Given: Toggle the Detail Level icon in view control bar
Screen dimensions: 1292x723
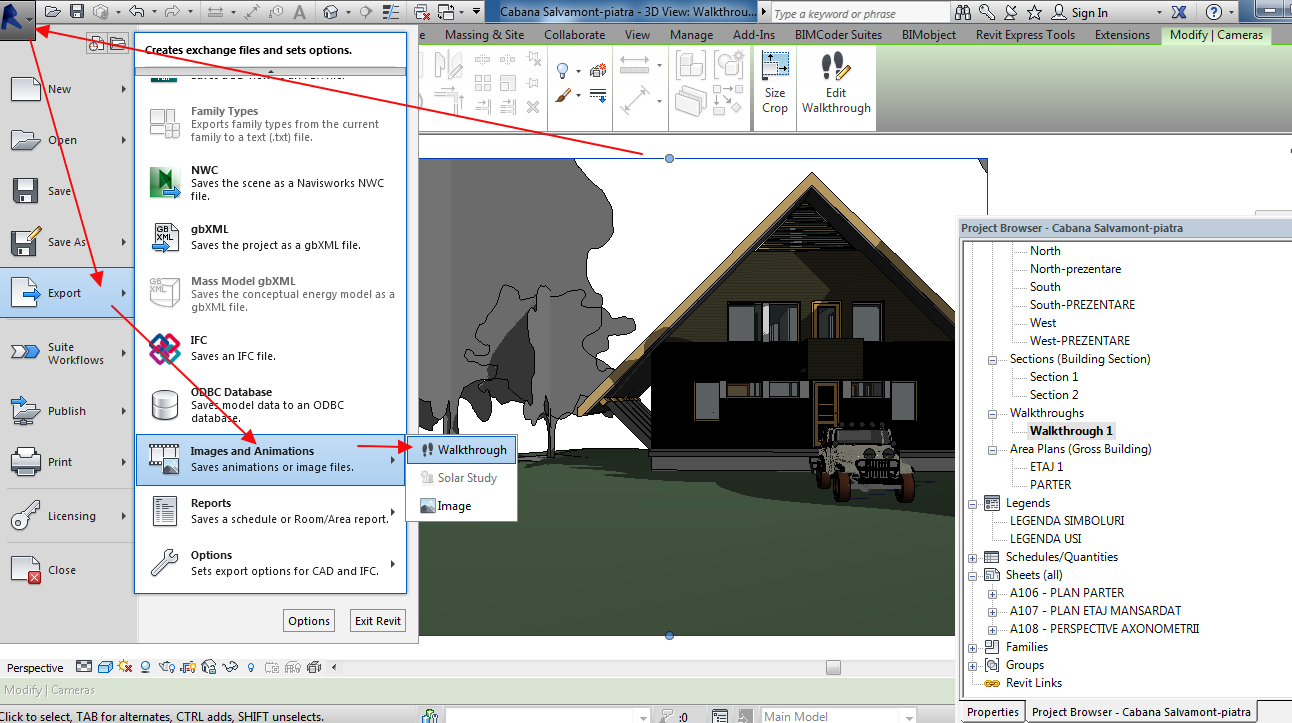Looking at the screenshot, I should [84, 667].
